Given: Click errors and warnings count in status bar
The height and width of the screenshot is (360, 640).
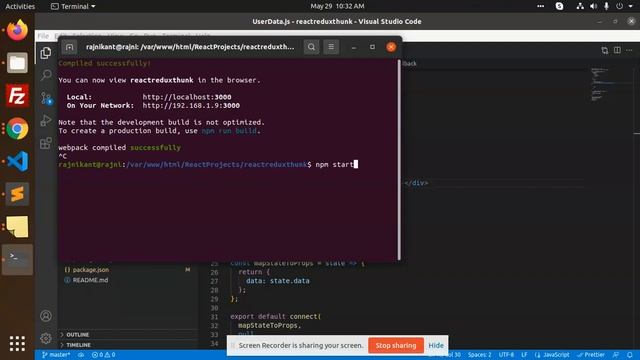Looking at the screenshot, I should point(104,355).
